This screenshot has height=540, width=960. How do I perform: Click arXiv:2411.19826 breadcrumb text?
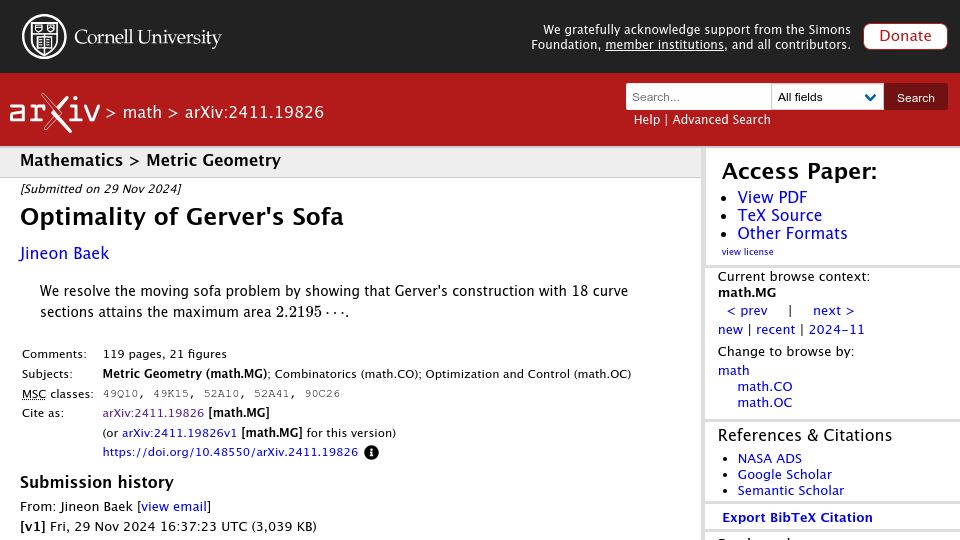(254, 113)
